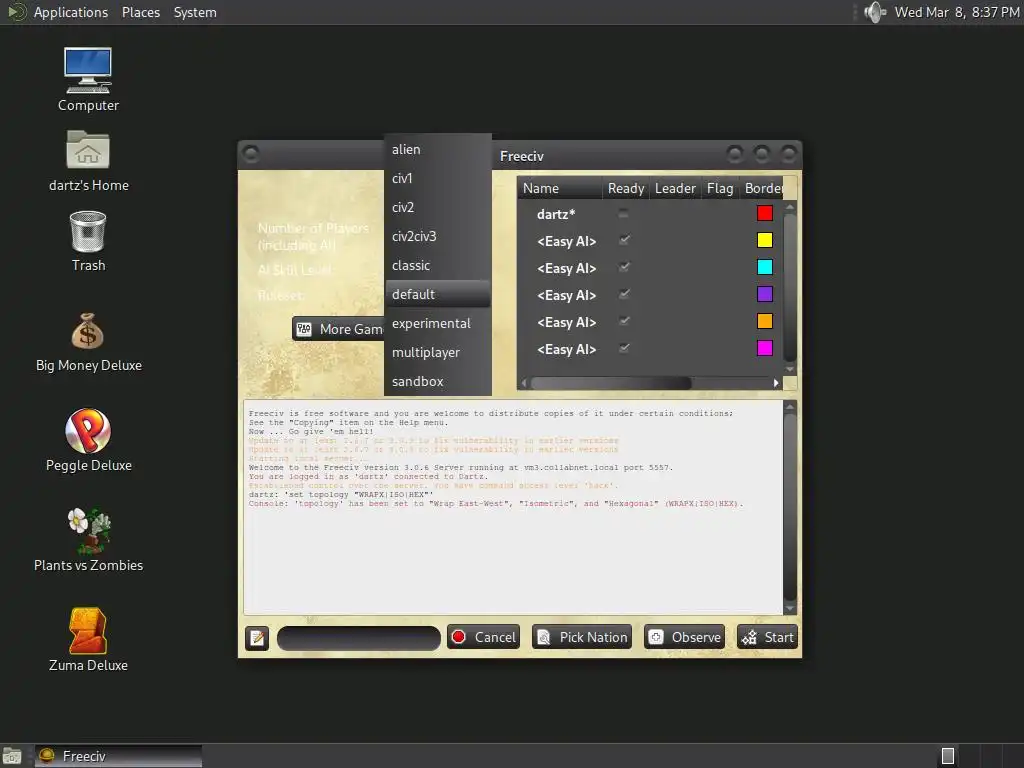
Task: Click the Cancel button
Action: tap(483, 637)
